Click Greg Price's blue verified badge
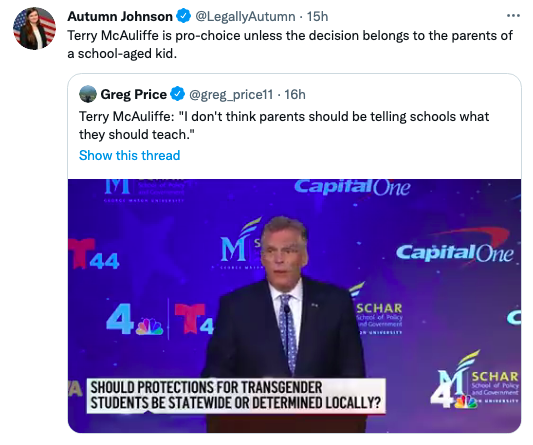 click(x=177, y=94)
